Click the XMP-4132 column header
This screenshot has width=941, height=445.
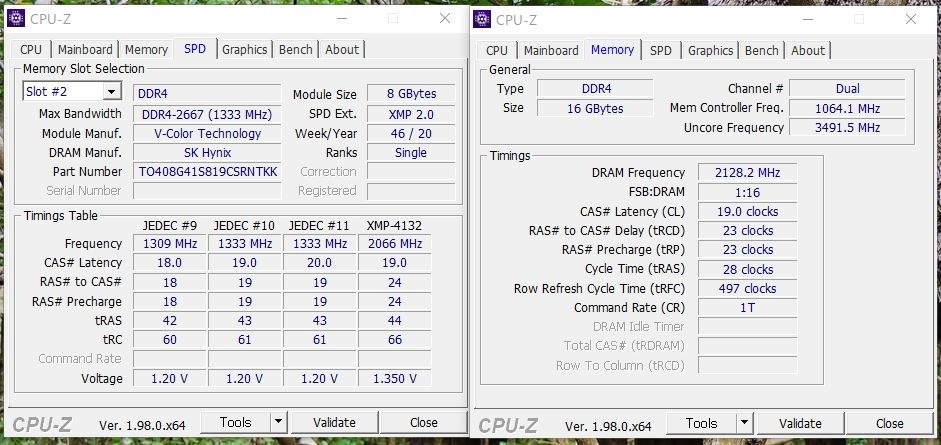point(394,225)
